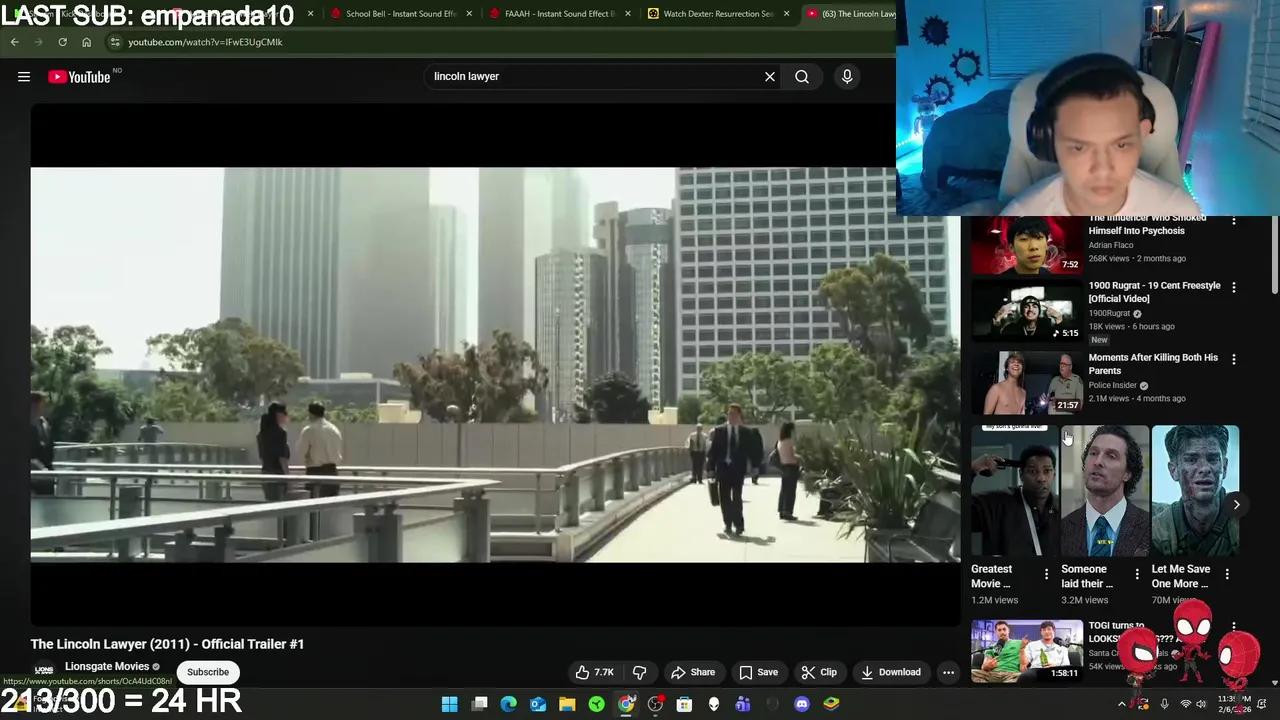Close the FAAAH sound effect tab
The width and height of the screenshot is (1280, 720).
[x=628, y=14]
